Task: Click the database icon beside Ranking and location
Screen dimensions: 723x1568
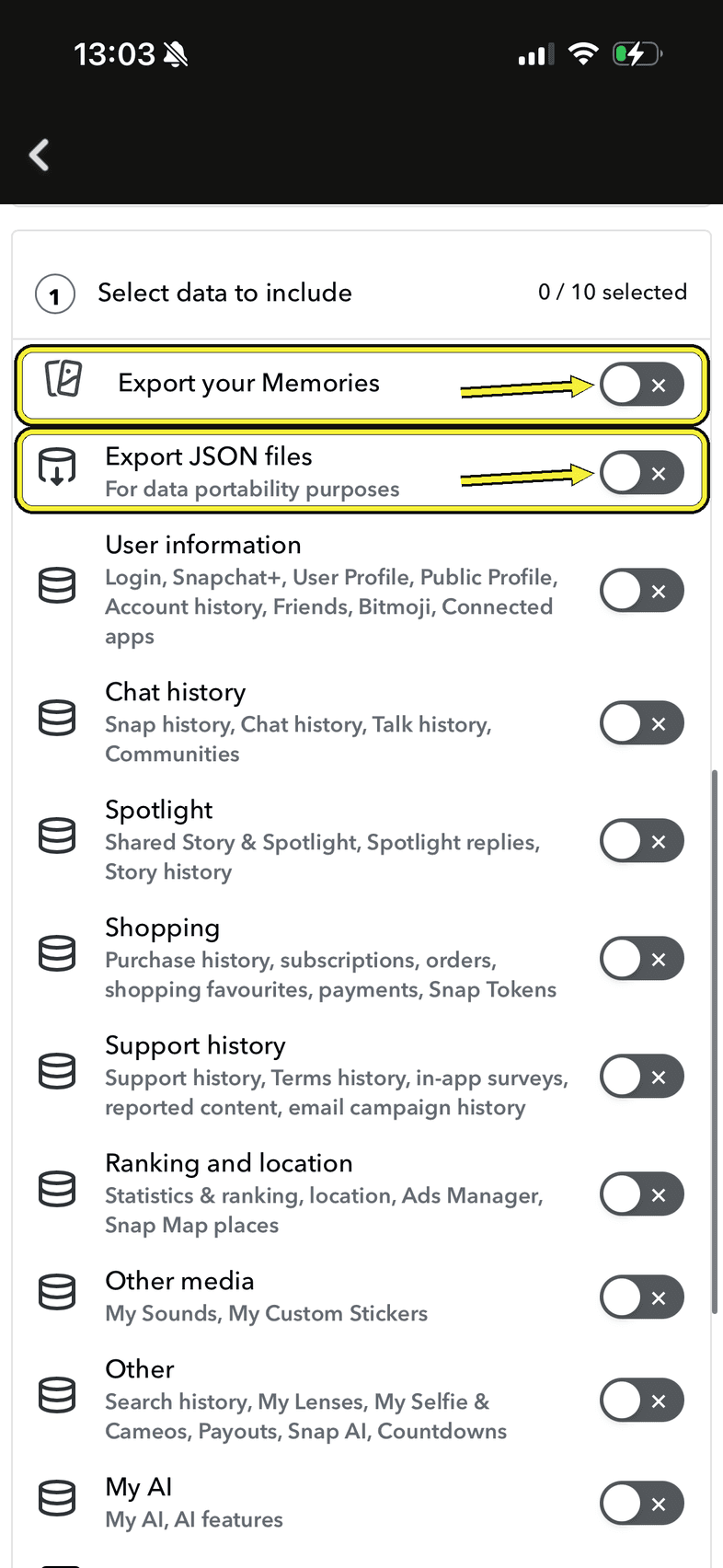Action: click(57, 1189)
